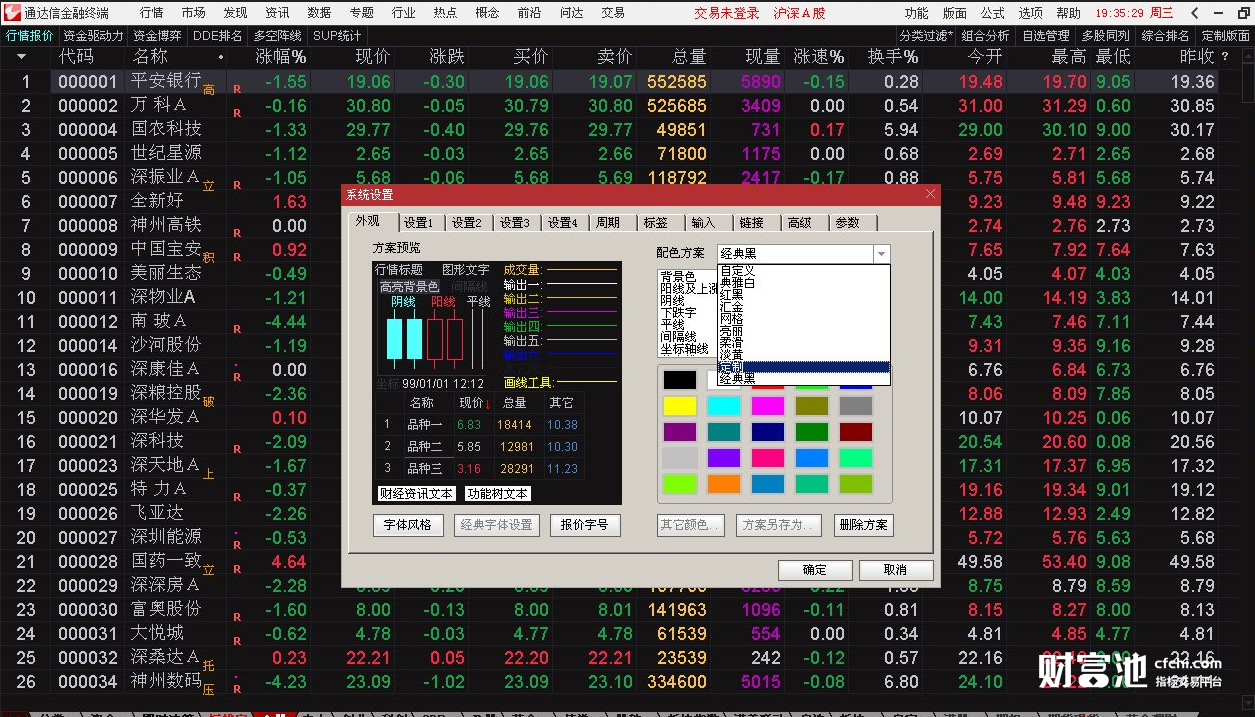This screenshot has width=1255, height=717.
Task: Open the 行情 menu
Action: (x=152, y=13)
